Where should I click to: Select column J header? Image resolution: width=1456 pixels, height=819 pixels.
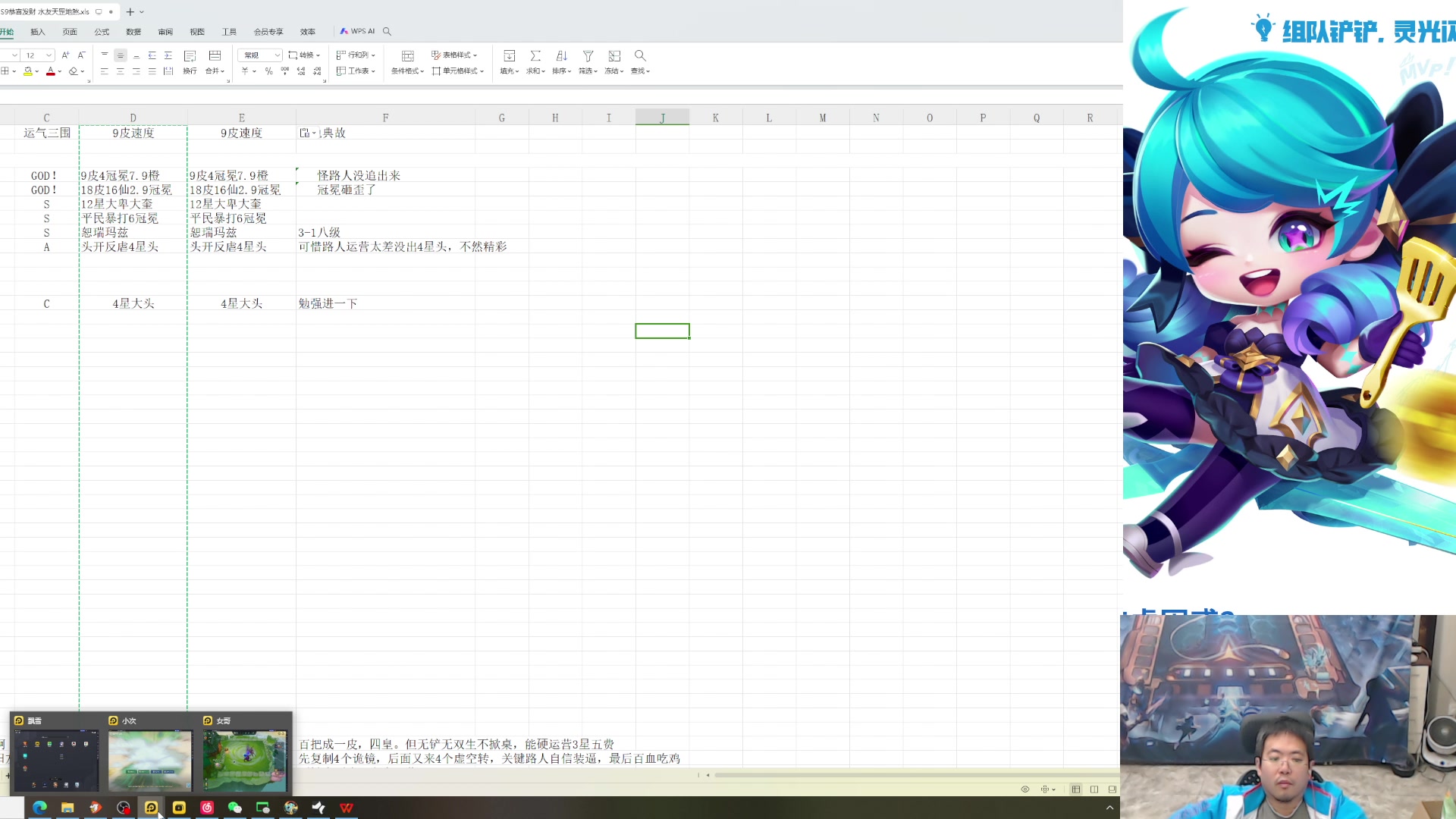tap(662, 118)
